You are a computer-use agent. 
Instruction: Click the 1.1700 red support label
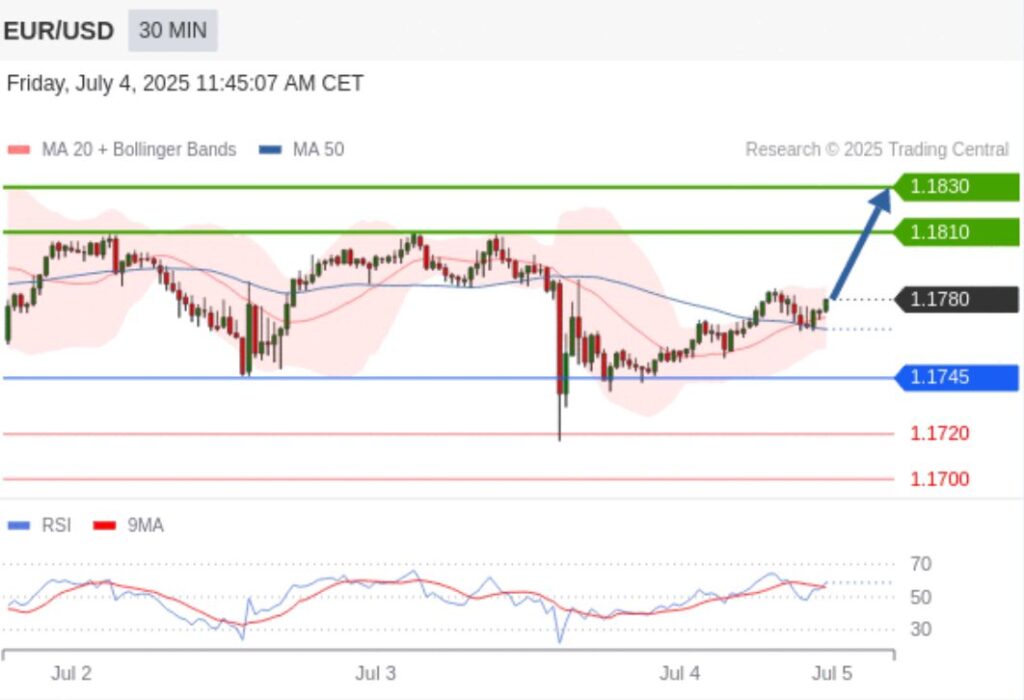pyautogui.click(x=939, y=479)
